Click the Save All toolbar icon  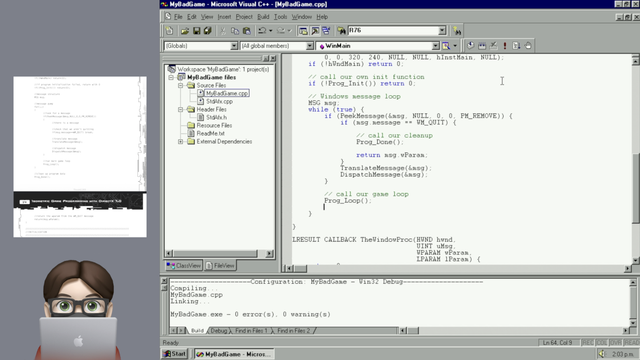[x=207, y=31]
